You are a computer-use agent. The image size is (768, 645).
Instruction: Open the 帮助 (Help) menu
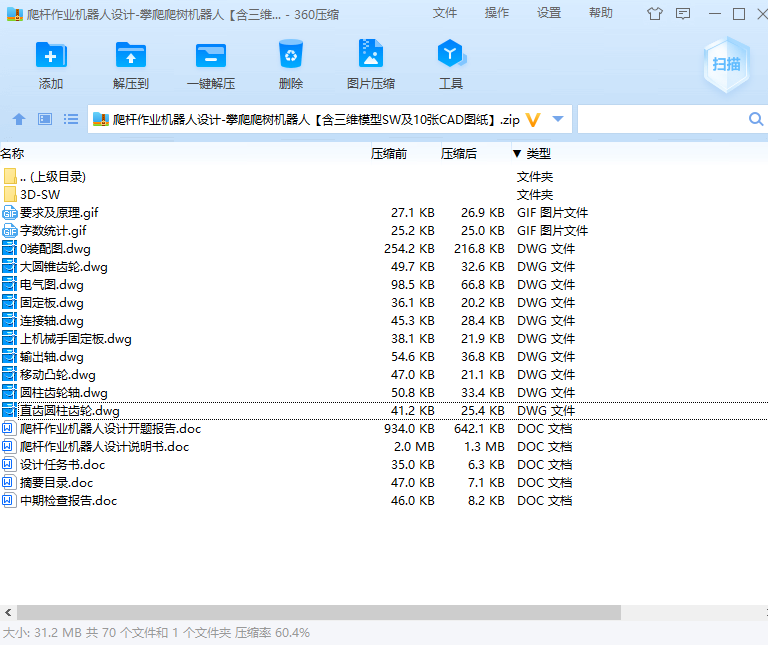click(600, 13)
